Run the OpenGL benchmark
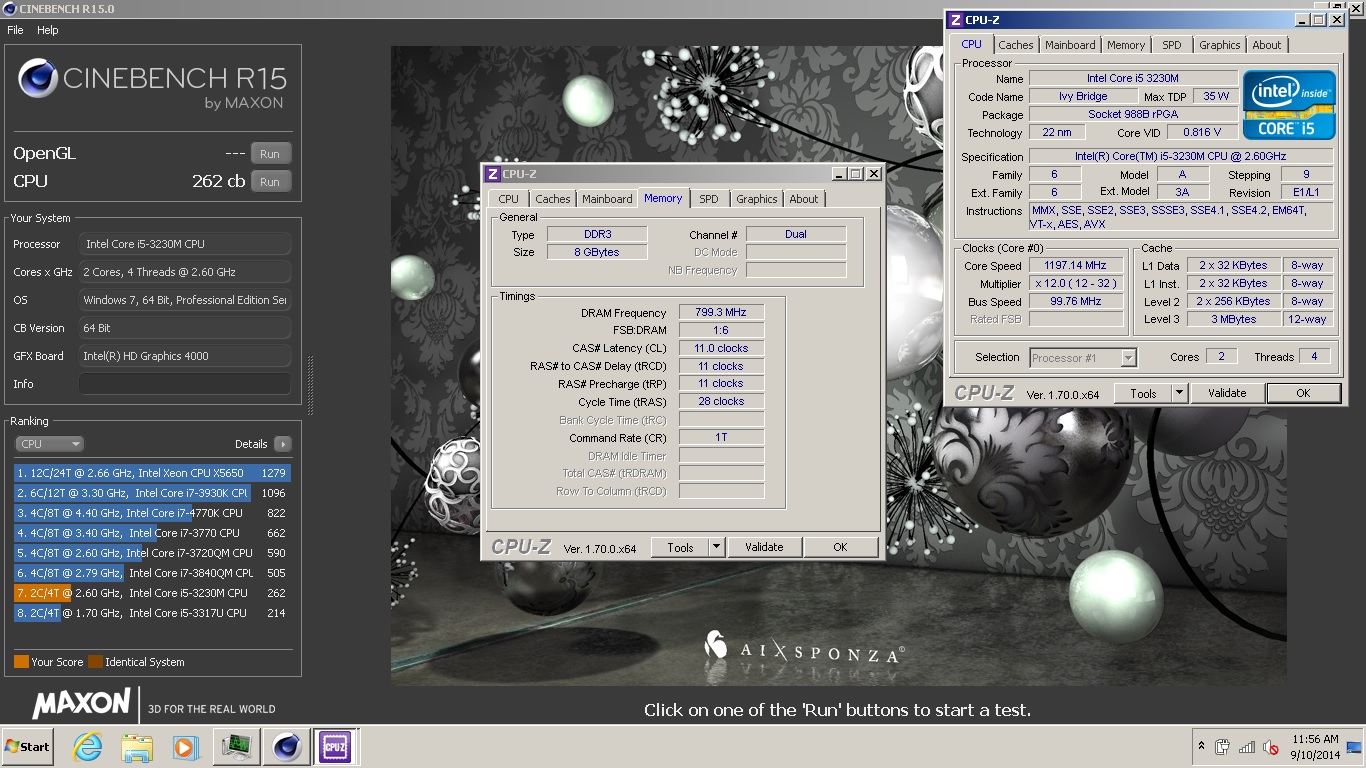 (x=270, y=154)
